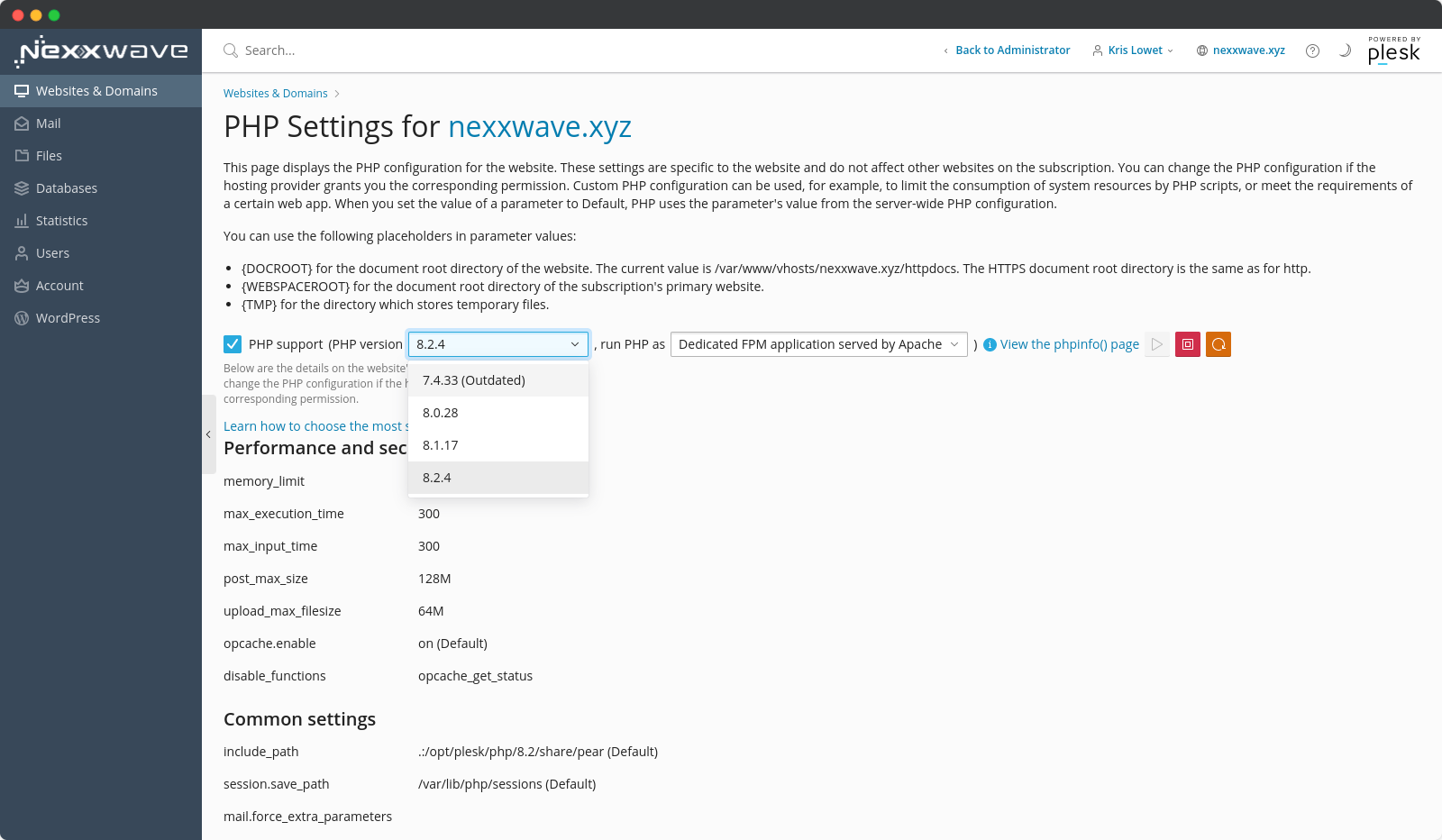Screen dimensions: 1442x840
Task: Click the max_input_time value 300
Action: coord(429,546)
